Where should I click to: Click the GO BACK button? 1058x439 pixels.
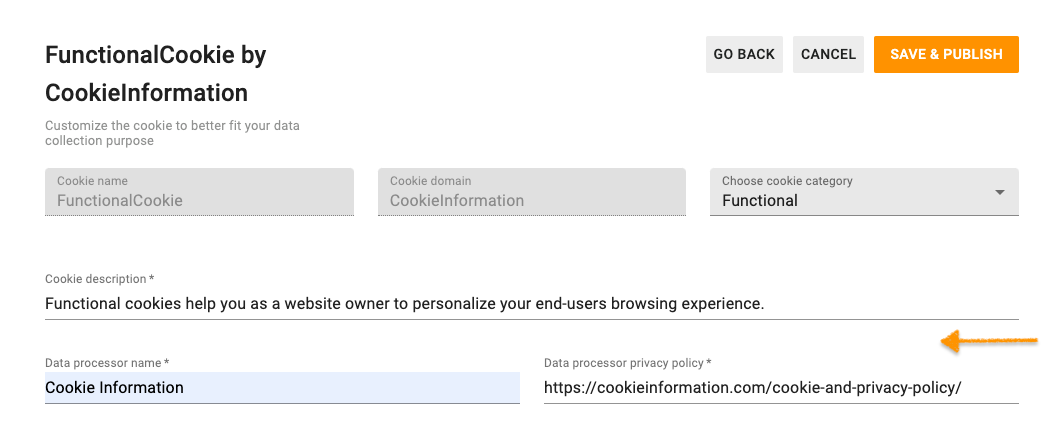click(743, 54)
